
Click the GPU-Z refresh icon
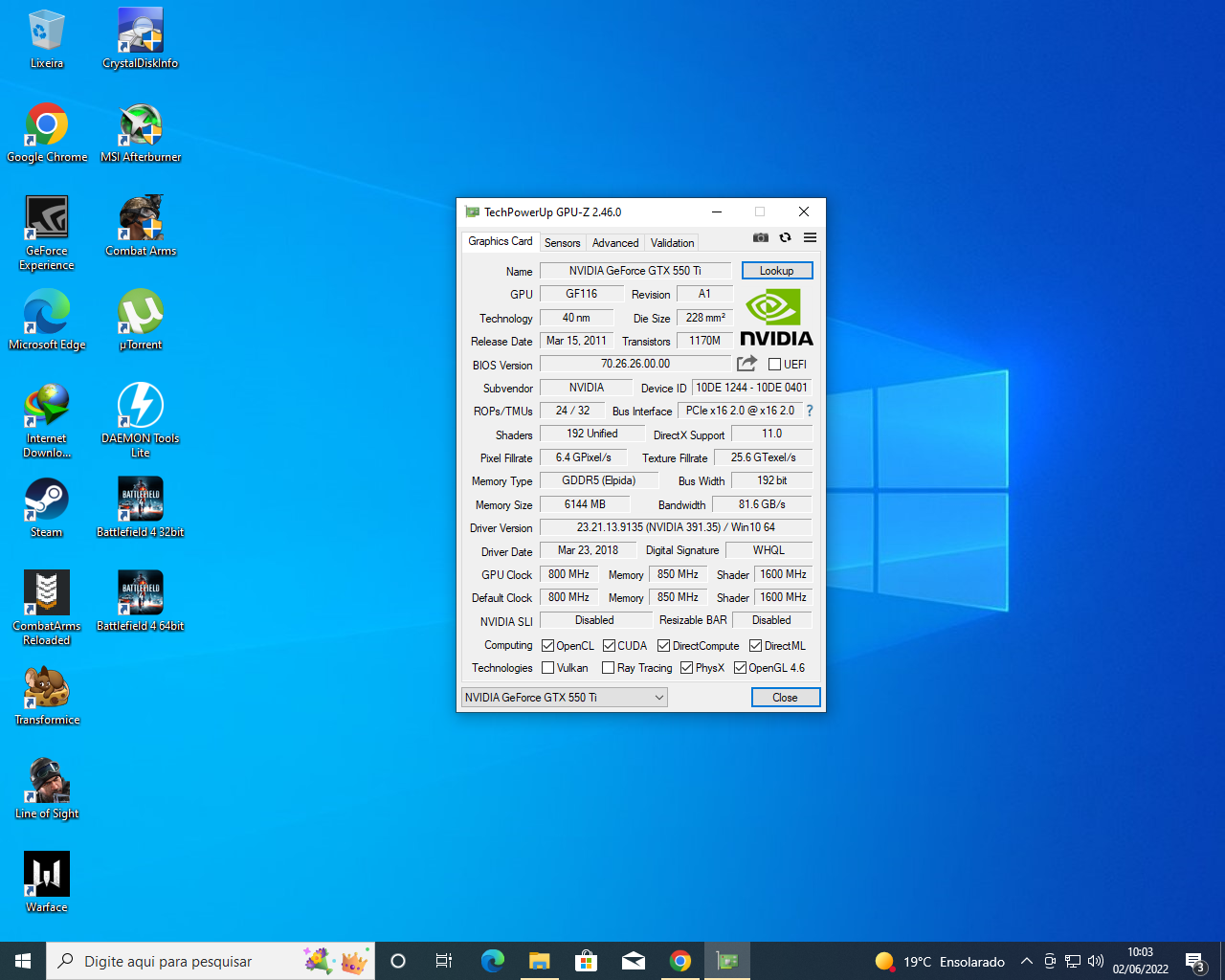coord(785,237)
